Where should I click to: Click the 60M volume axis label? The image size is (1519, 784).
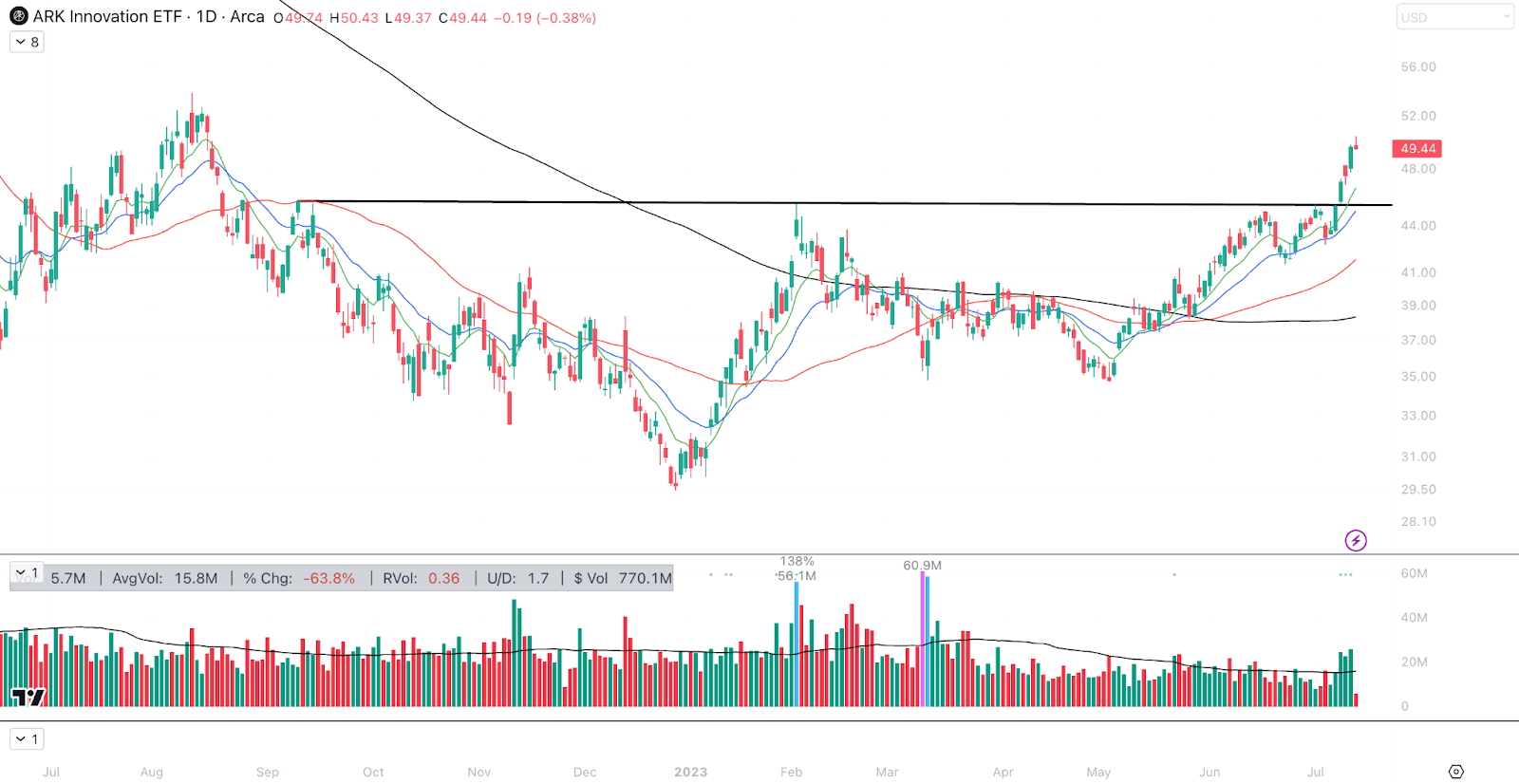coord(1414,573)
